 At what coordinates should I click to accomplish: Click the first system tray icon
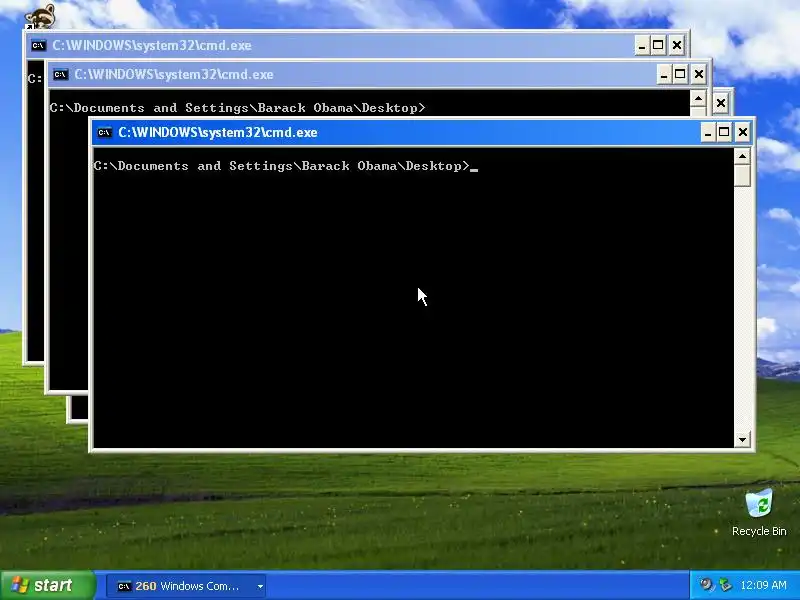pyautogui.click(x=707, y=585)
